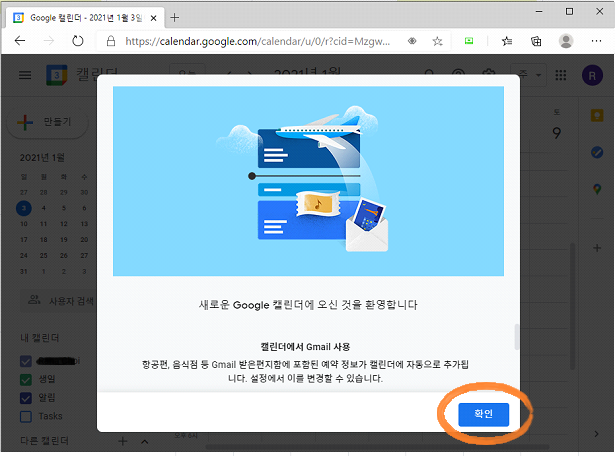Open the 주 view dropdown
This screenshot has width=616, height=456.
point(528,75)
